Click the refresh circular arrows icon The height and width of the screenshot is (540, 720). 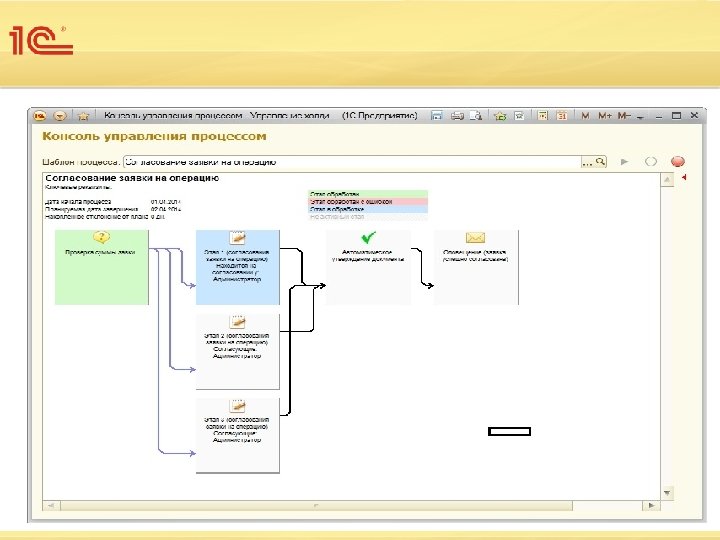coord(651,162)
